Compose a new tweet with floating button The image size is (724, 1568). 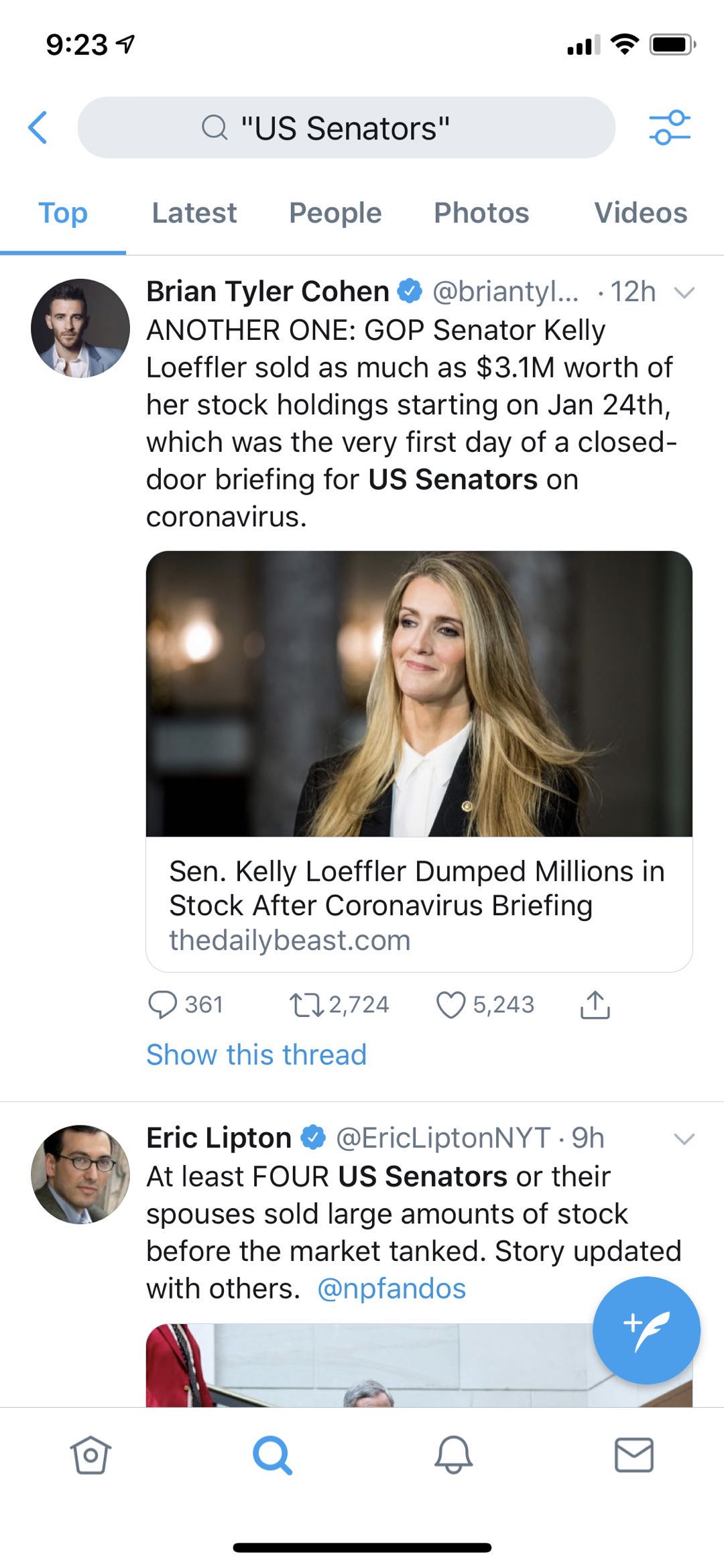point(646,1330)
